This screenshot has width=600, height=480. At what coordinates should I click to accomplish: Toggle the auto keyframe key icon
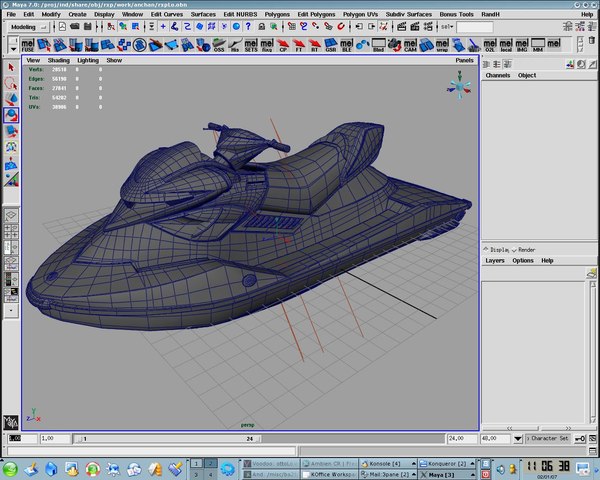click(580, 439)
